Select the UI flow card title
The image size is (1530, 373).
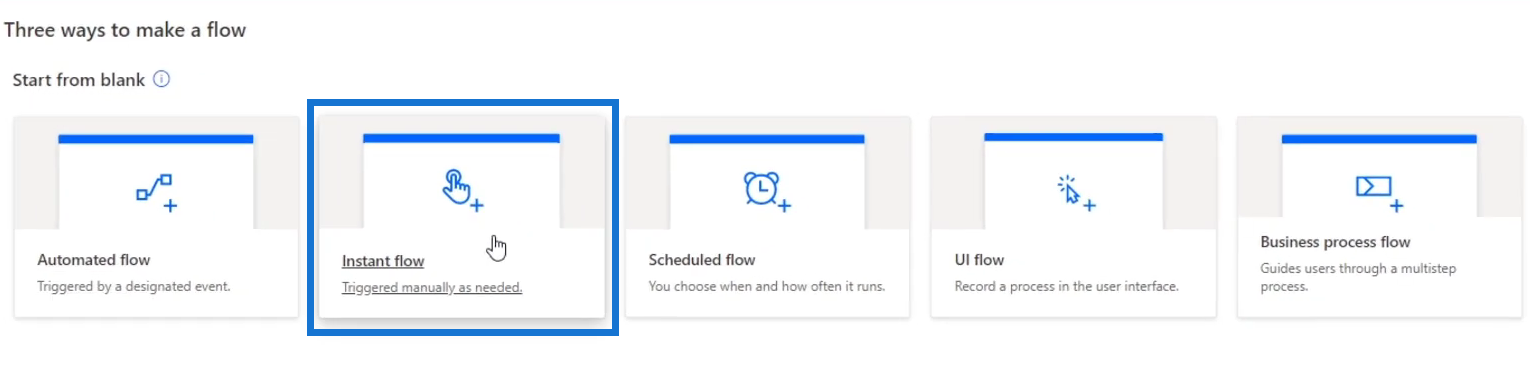(979, 260)
